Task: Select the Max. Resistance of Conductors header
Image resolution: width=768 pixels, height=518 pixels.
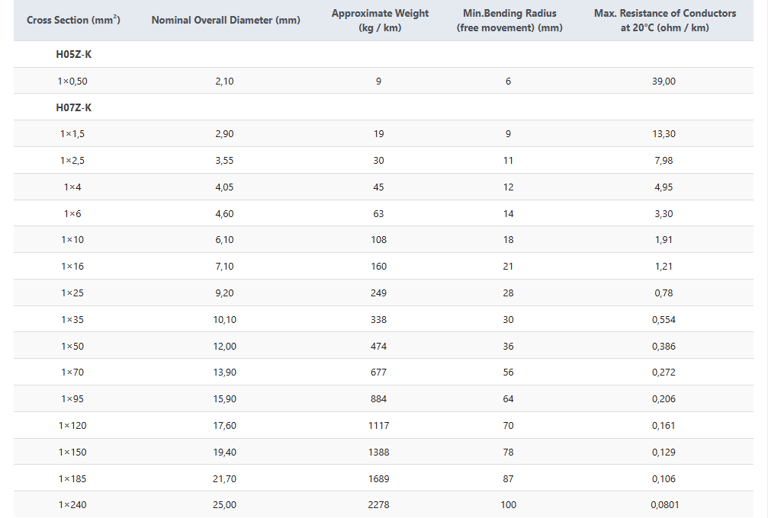Action: click(x=664, y=20)
